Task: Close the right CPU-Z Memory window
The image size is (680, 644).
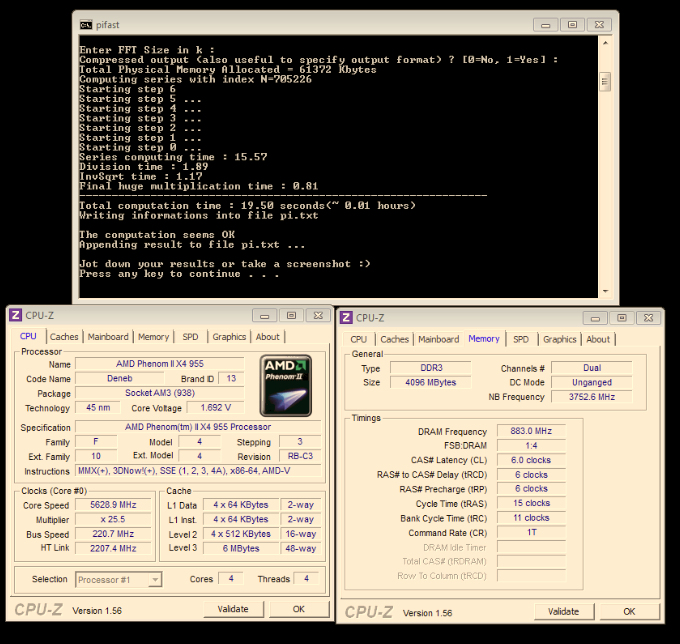Action: coord(648,318)
